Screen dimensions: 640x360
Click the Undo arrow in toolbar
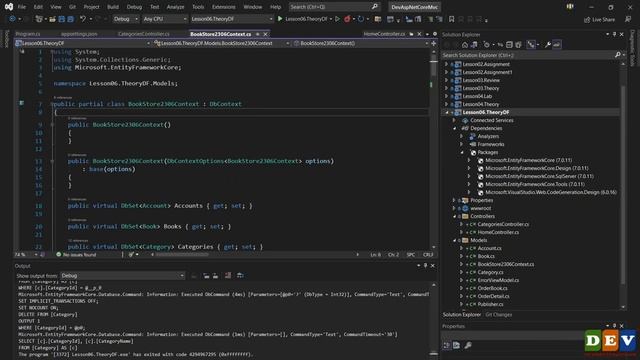click(x=82, y=19)
